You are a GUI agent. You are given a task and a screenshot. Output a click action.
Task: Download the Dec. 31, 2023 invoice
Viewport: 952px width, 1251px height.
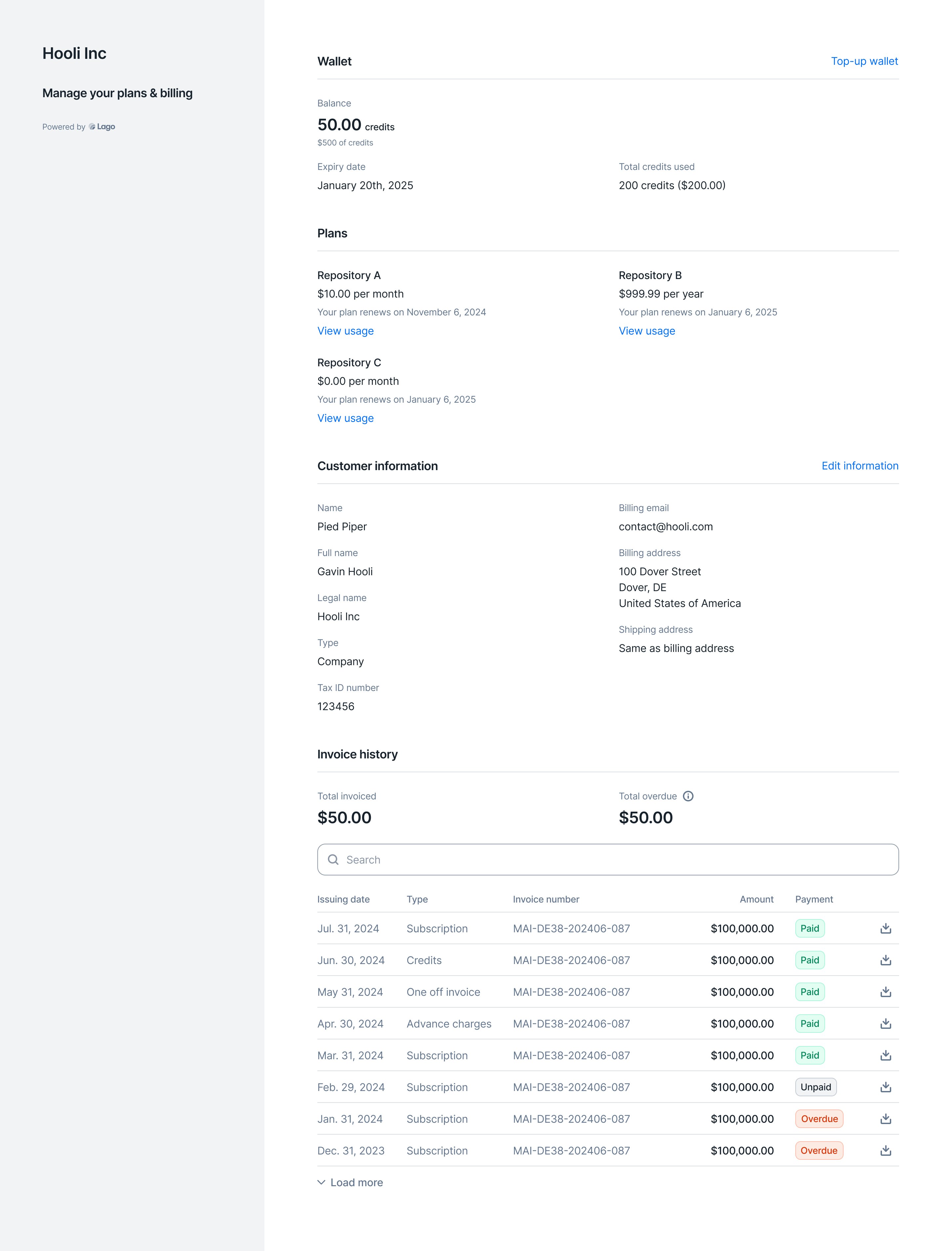[886, 1151]
